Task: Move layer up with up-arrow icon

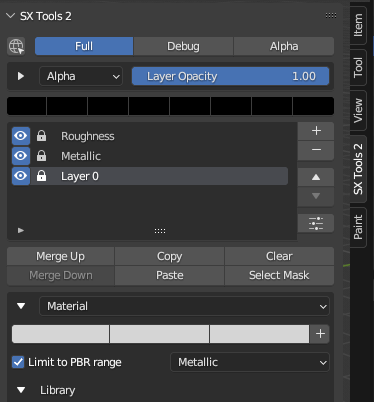Action: pyautogui.click(x=316, y=177)
